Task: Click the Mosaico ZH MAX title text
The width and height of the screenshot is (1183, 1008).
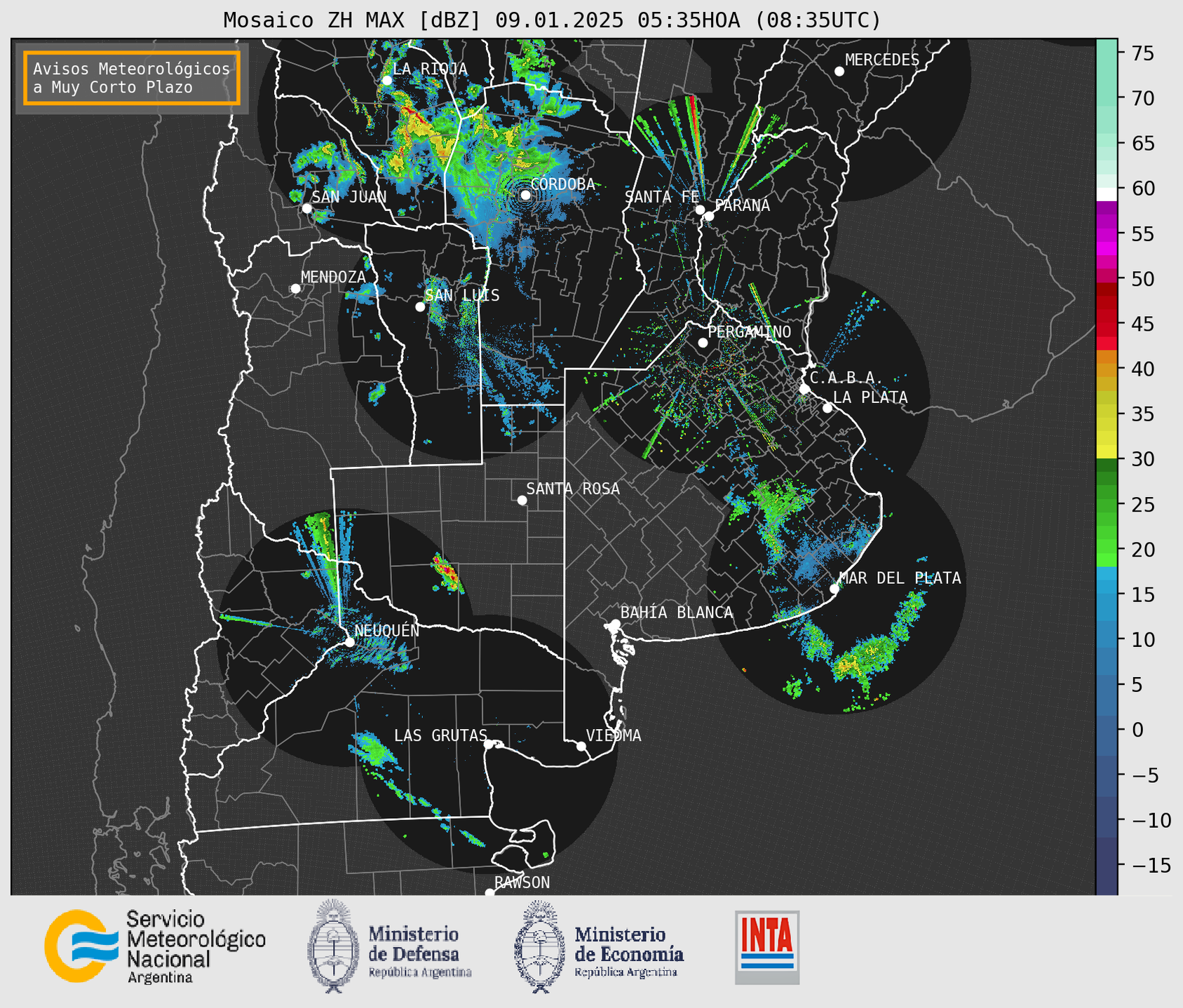Action: click(x=552, y=20)
